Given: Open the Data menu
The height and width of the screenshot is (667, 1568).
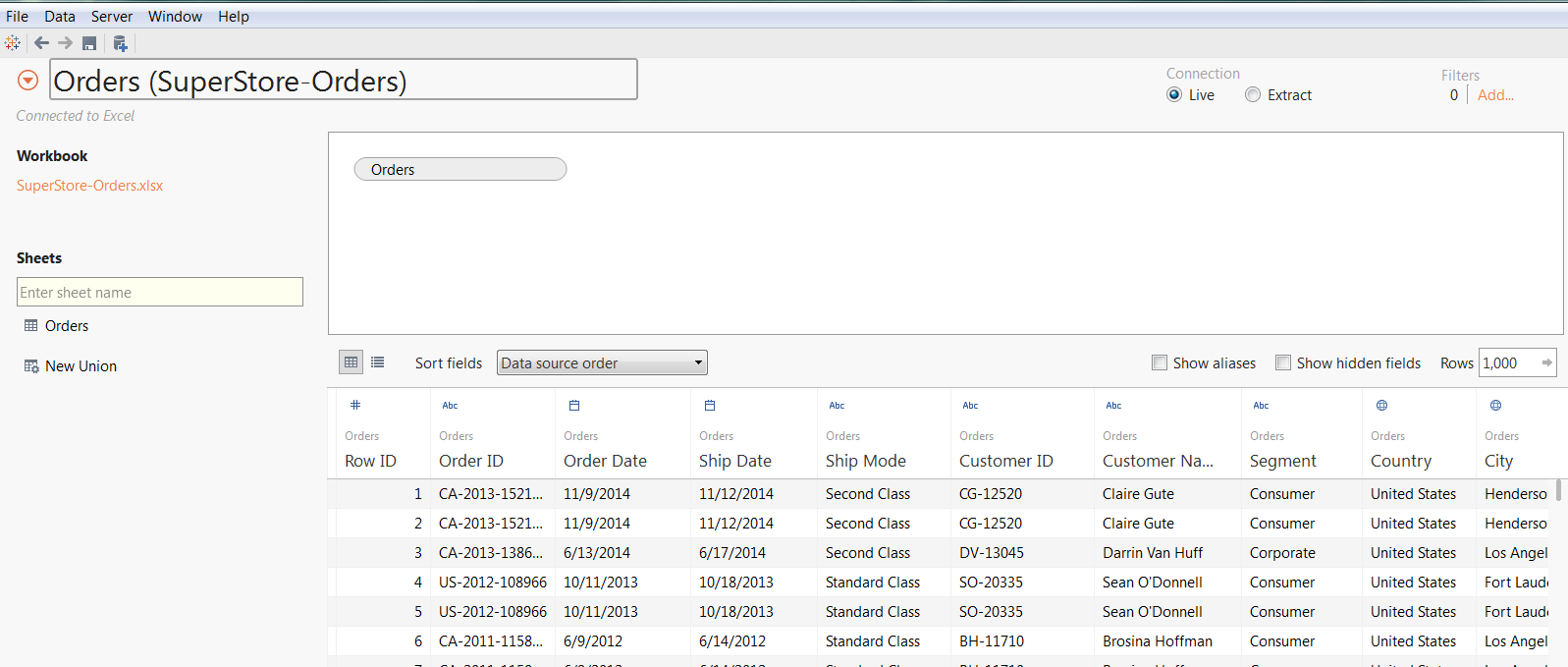Looking at the screenshot, I should tap(60, 16).
